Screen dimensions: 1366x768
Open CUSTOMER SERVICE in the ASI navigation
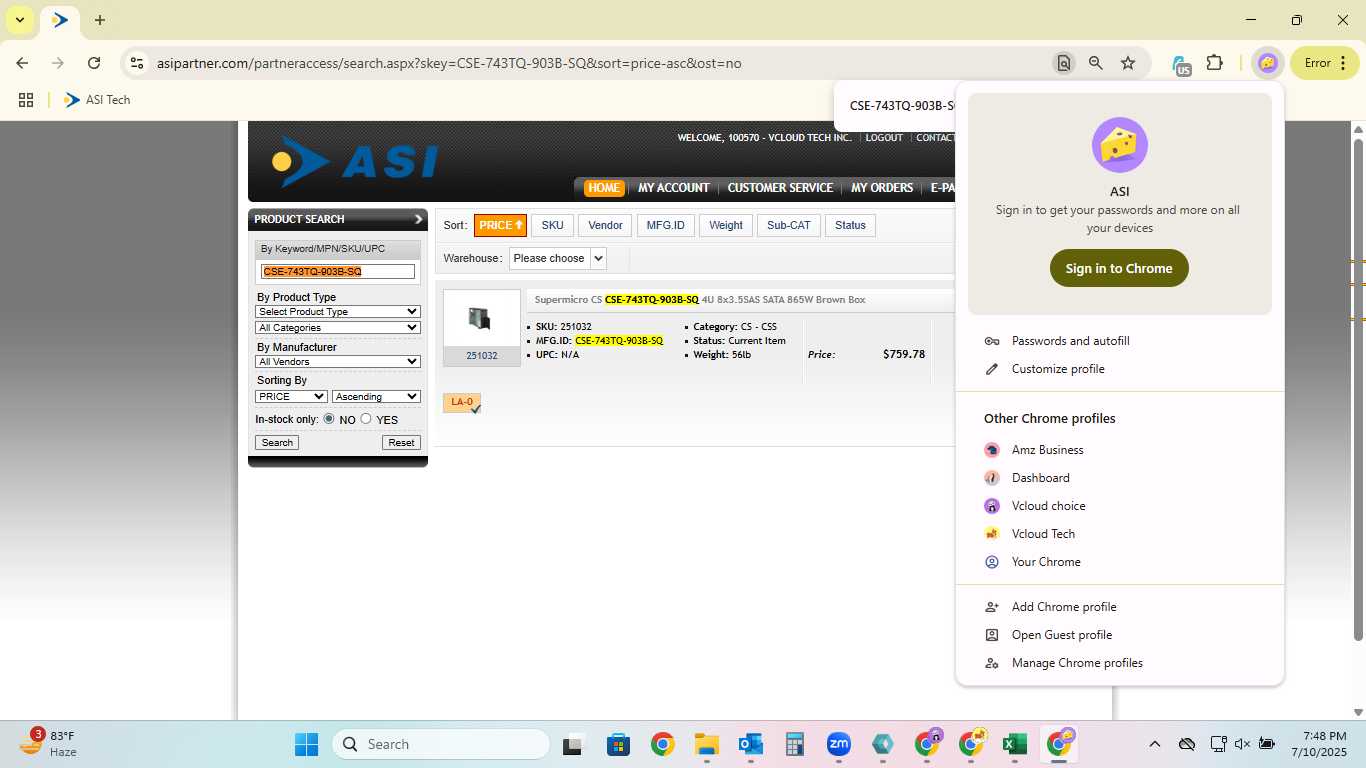coord(780,188)
